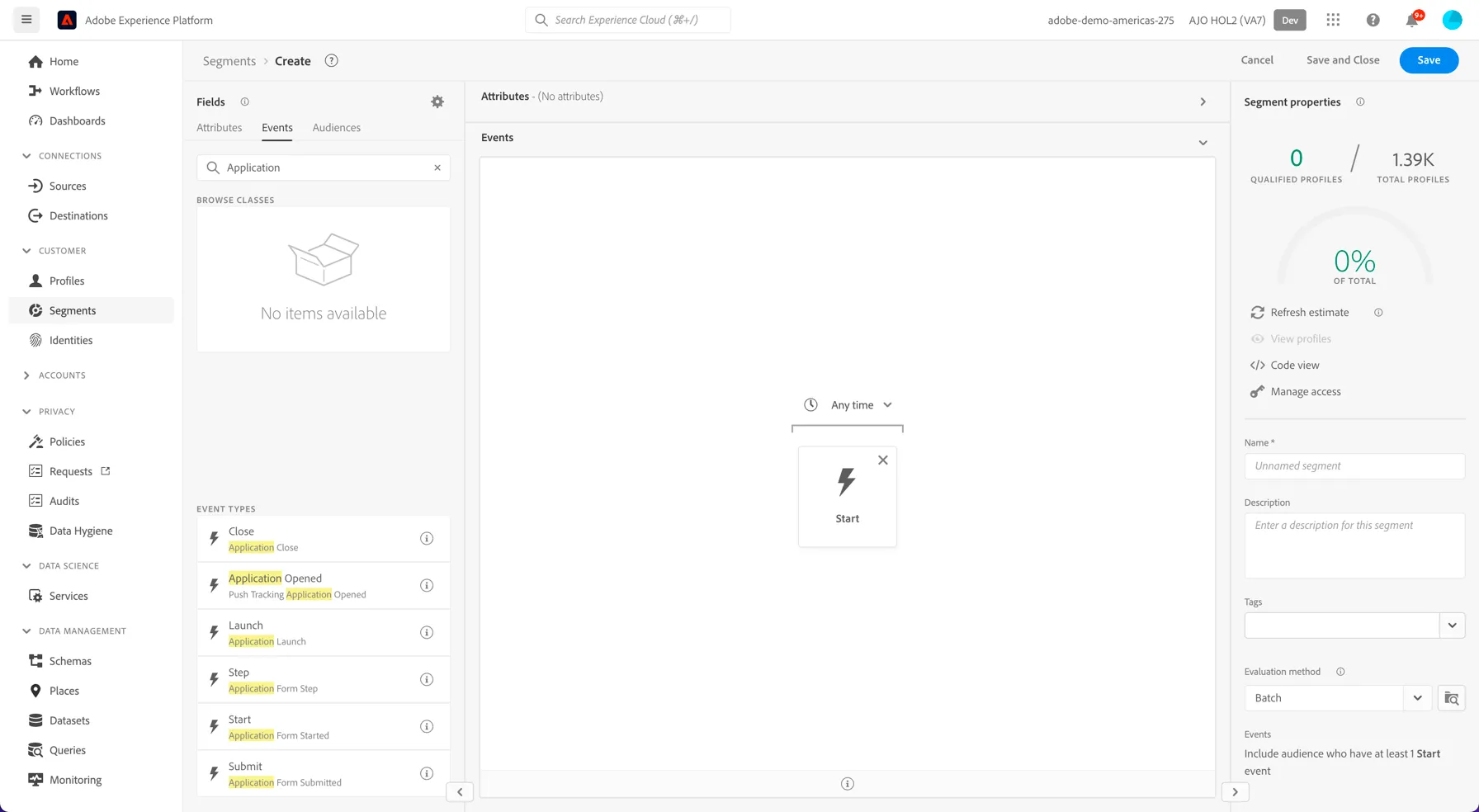Screen dimensions: 1479x812
Task: Collapse the Events container
Action: click(1203, 143)
